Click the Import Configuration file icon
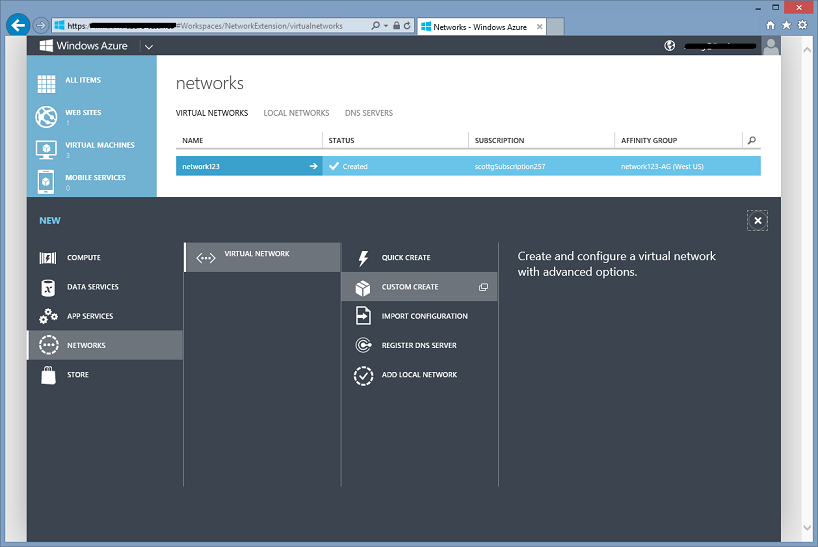Screen dimensions: 818x547 pos(363,316)
